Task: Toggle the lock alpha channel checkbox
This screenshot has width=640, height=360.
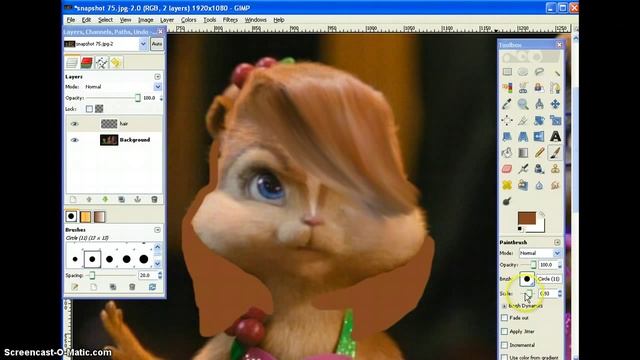Action: (99, 109)
